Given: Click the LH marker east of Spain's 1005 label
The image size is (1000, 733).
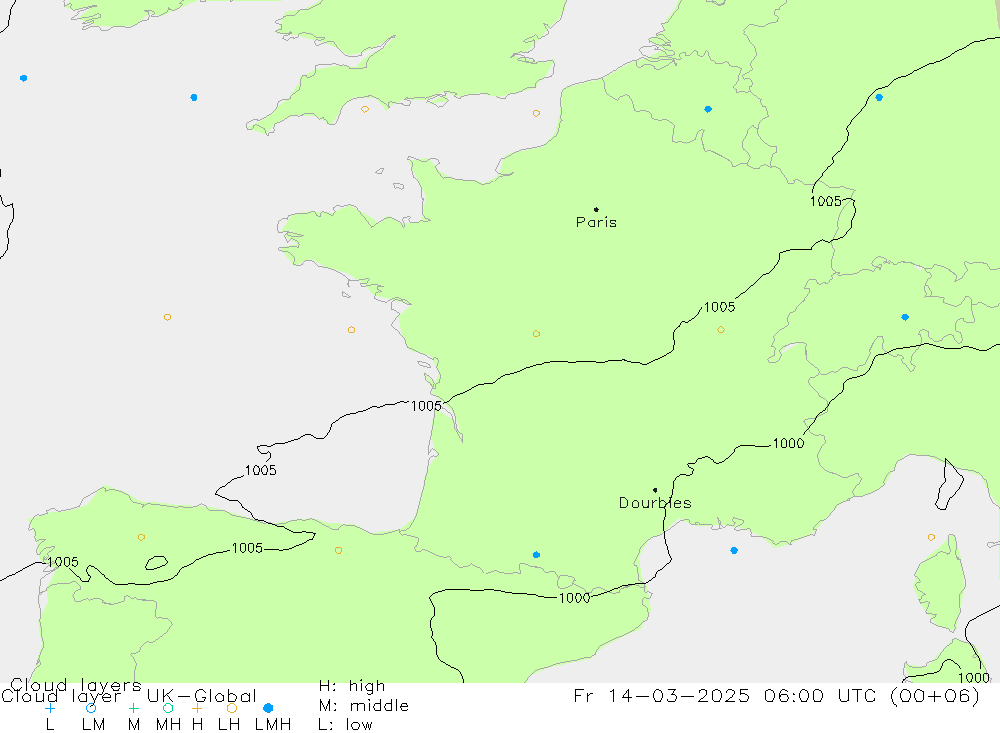Looking at the screenshot, I should 338,550.
